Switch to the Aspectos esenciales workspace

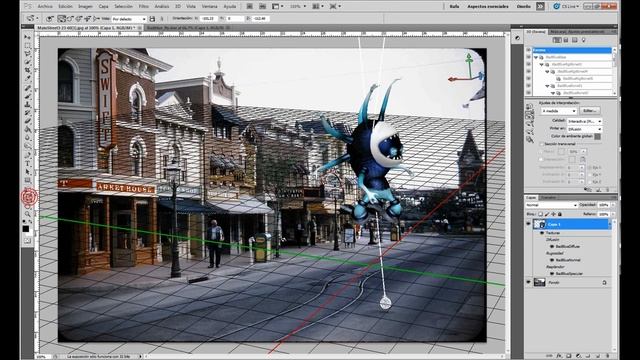coord(488,7)
